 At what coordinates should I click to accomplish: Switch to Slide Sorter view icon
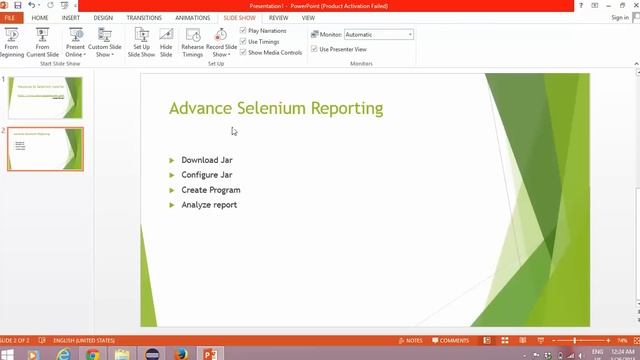pos(505,340)
